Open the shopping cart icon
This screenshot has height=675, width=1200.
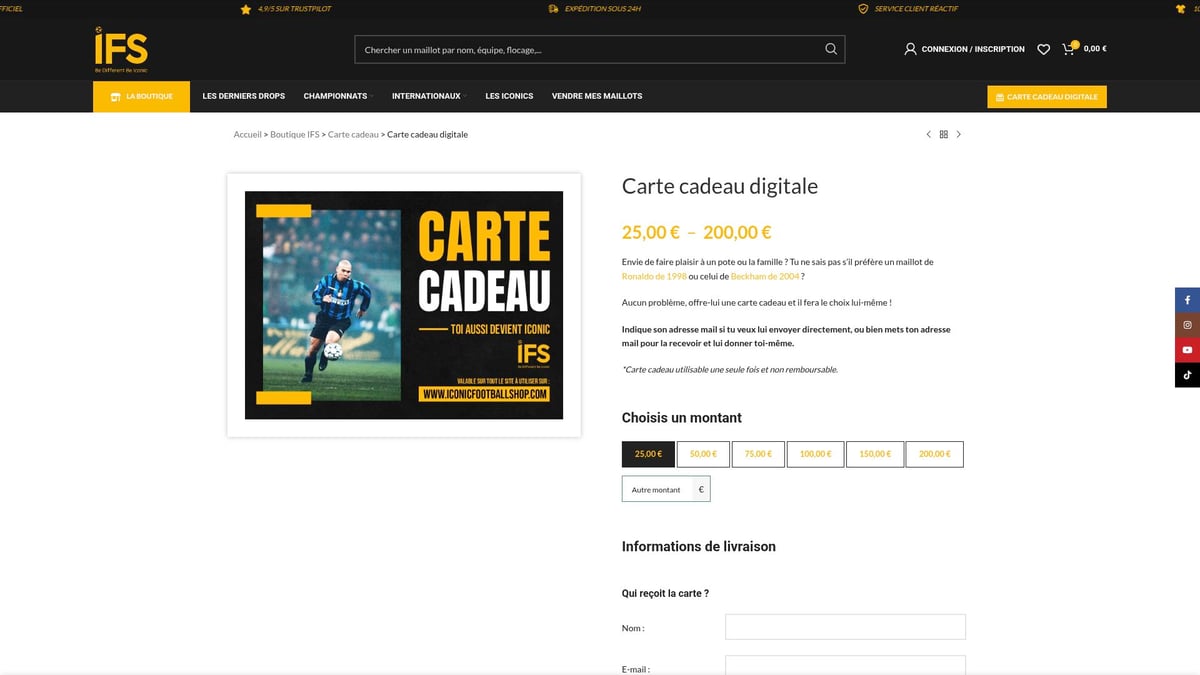1069,48
